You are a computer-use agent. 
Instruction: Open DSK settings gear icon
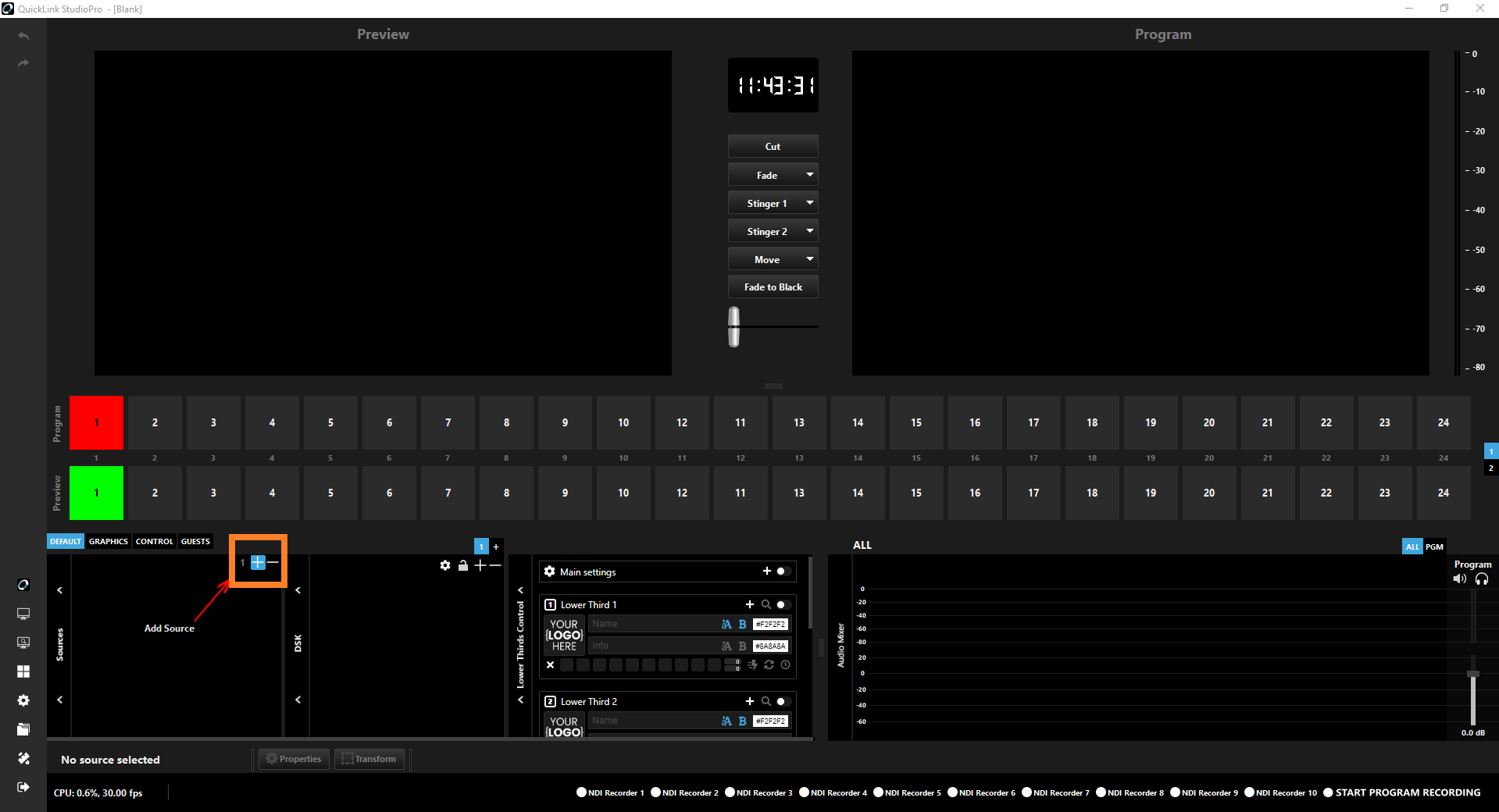[445, 565]
